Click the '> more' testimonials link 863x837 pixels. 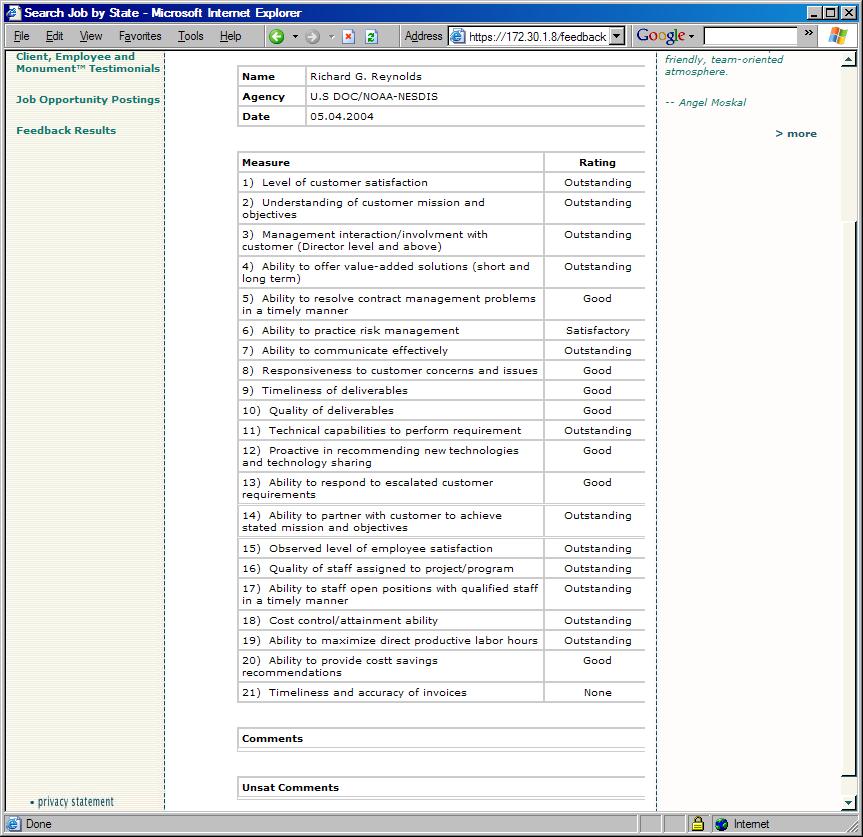pyautogui.click(x=796, y=134)
